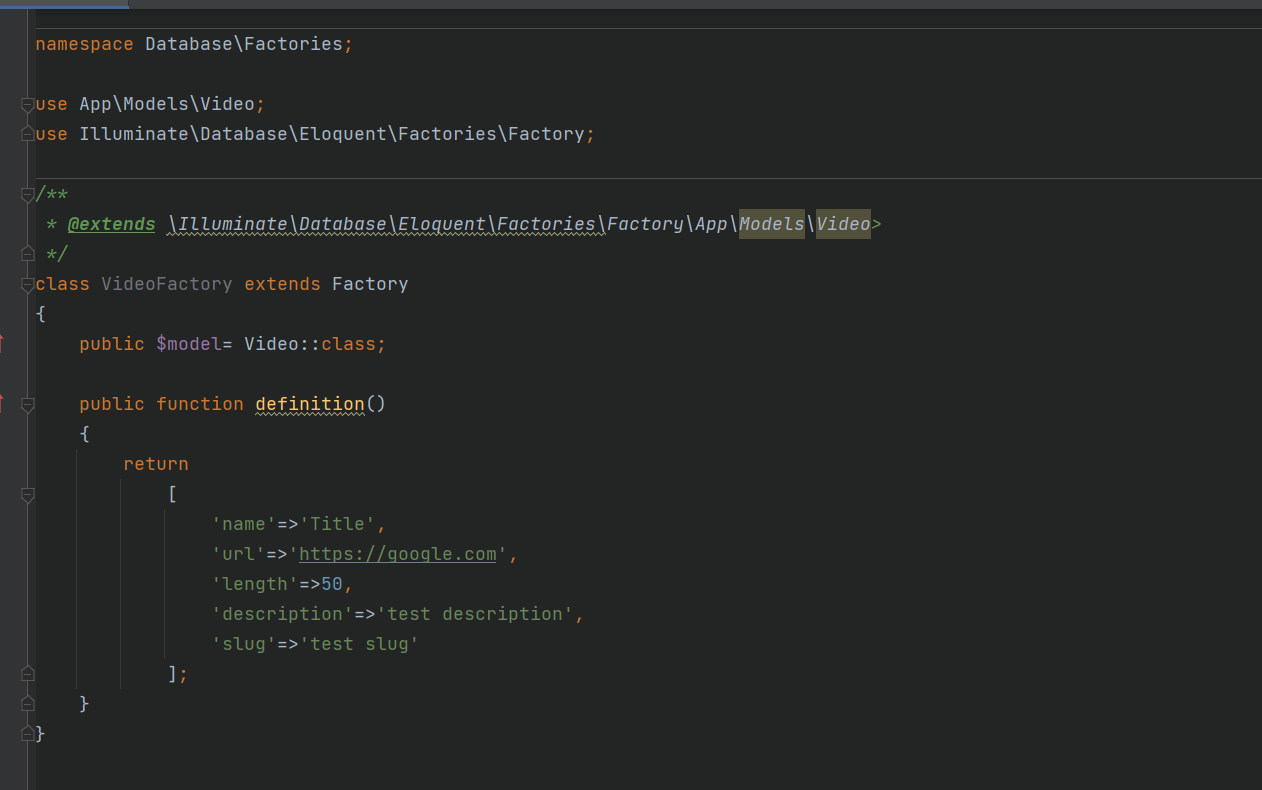Click the extends keyword in the class declaration

point(282,284)
